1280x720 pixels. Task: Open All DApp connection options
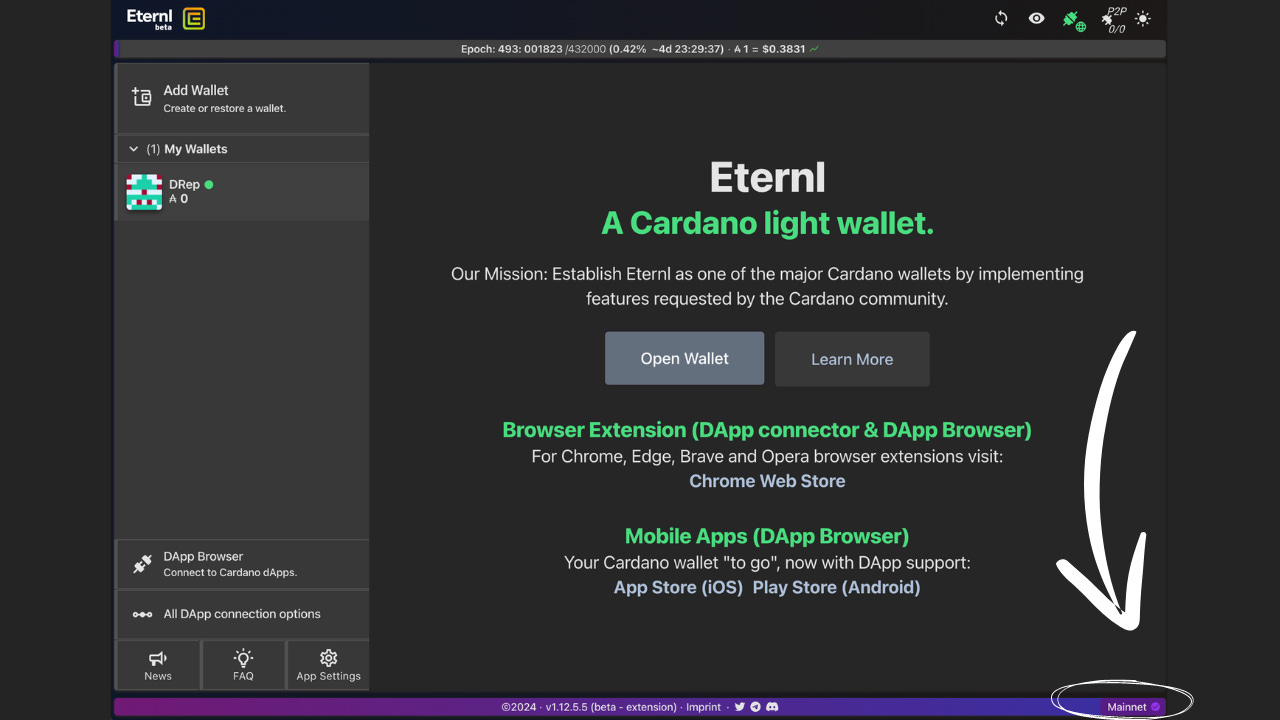(x=243, y=614)
